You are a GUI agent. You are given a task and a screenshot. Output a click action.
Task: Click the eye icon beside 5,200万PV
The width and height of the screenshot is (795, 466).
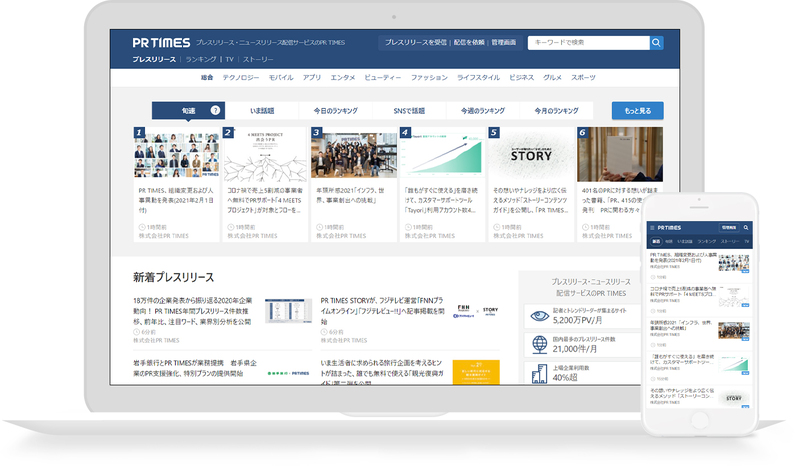click(x=539, y=316)
